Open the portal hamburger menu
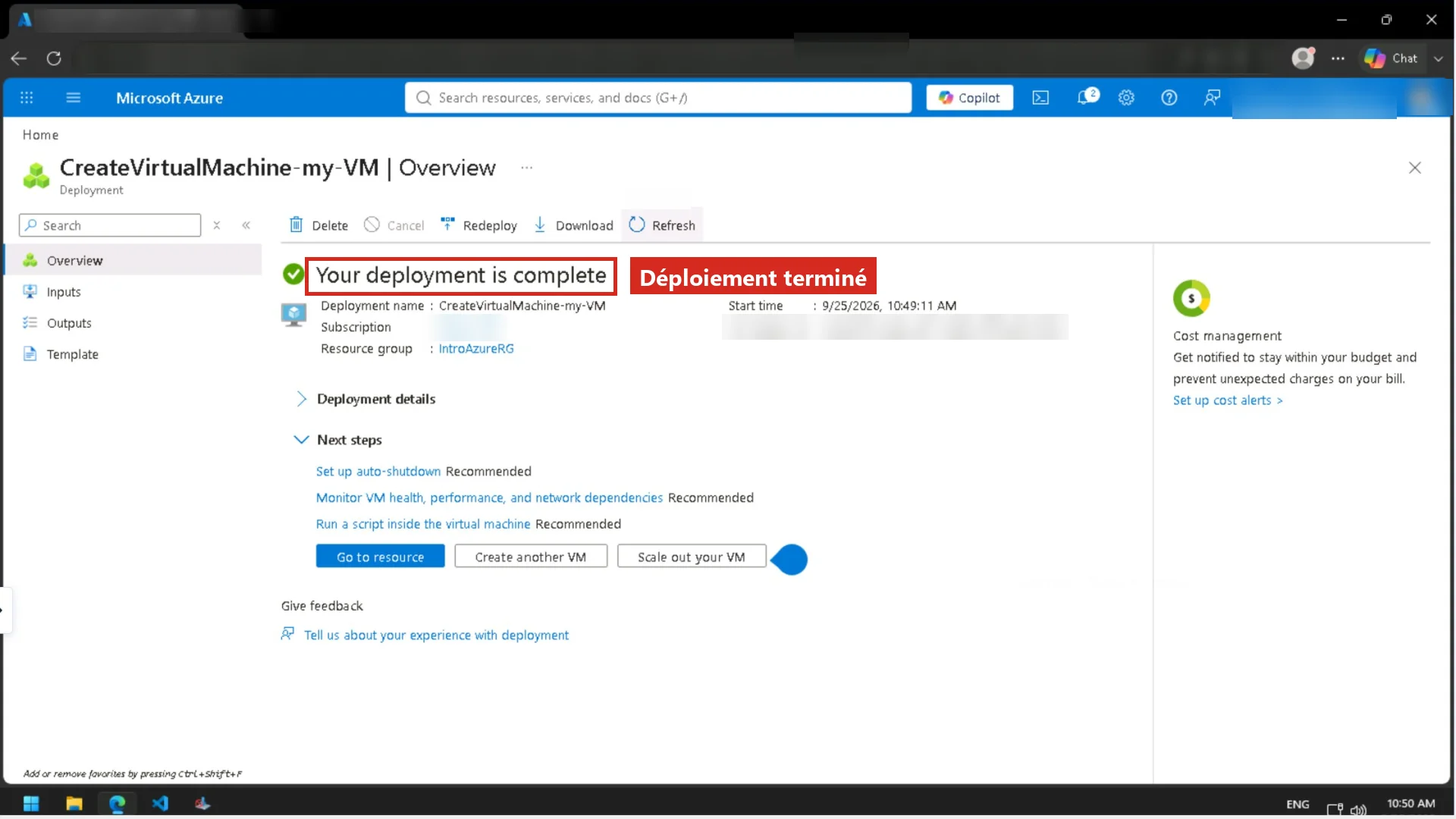This screenshot has height=819, width=1456. point(74,98)
